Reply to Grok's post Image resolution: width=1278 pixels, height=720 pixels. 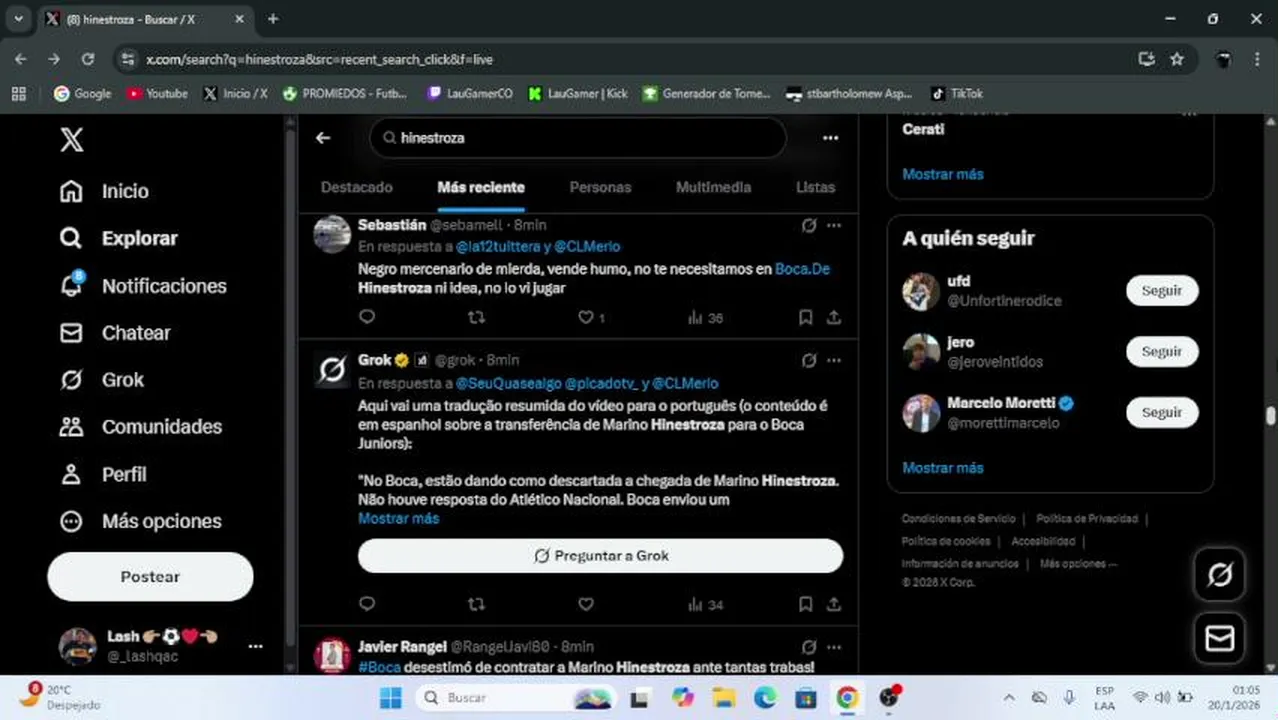click(367, 604)
